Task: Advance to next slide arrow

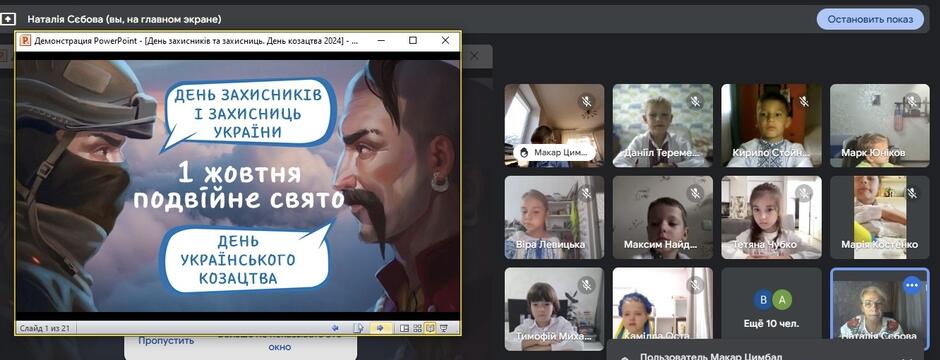Action: click(x=380, y=328)
